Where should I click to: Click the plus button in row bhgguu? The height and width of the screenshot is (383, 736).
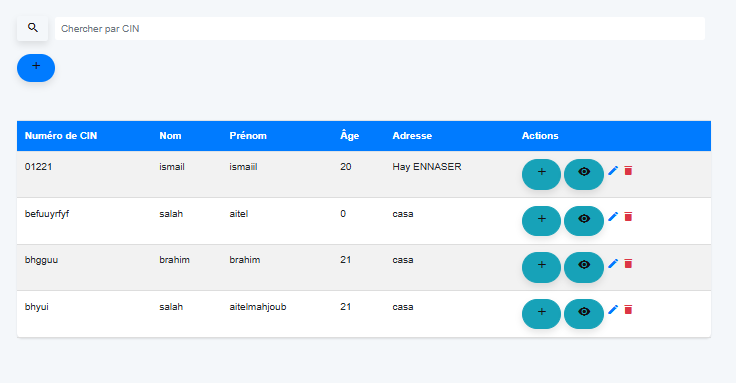click(x=541, y=267)
